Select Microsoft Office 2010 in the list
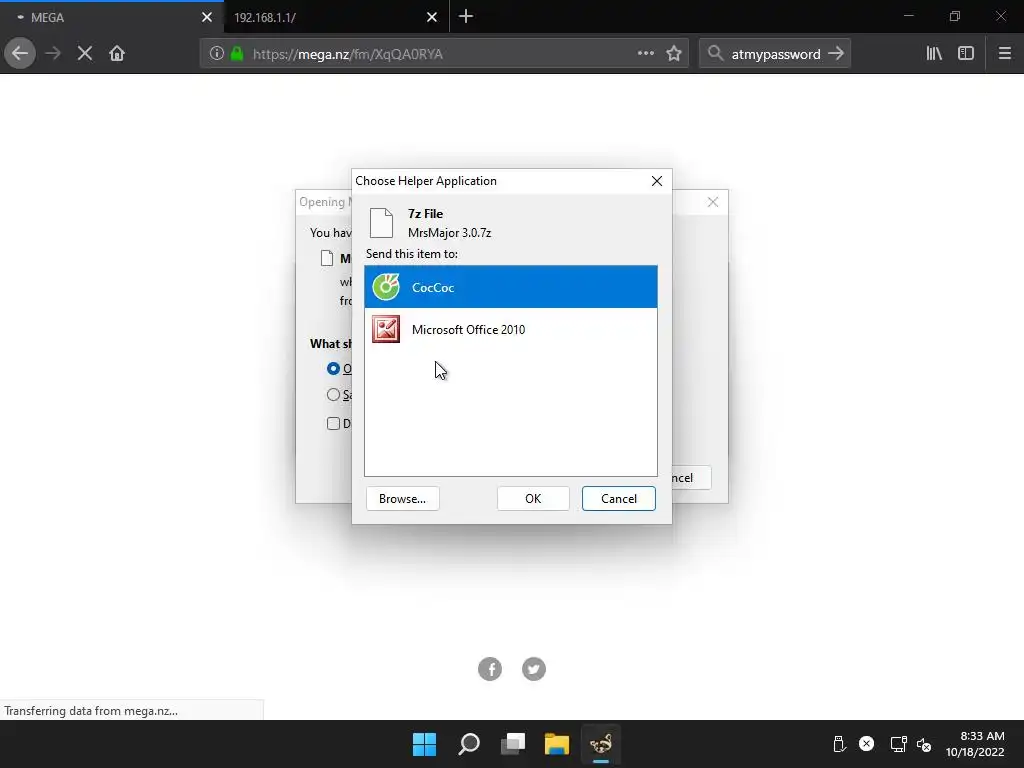This screenshot has height=768, width=1024. (511, 330)
